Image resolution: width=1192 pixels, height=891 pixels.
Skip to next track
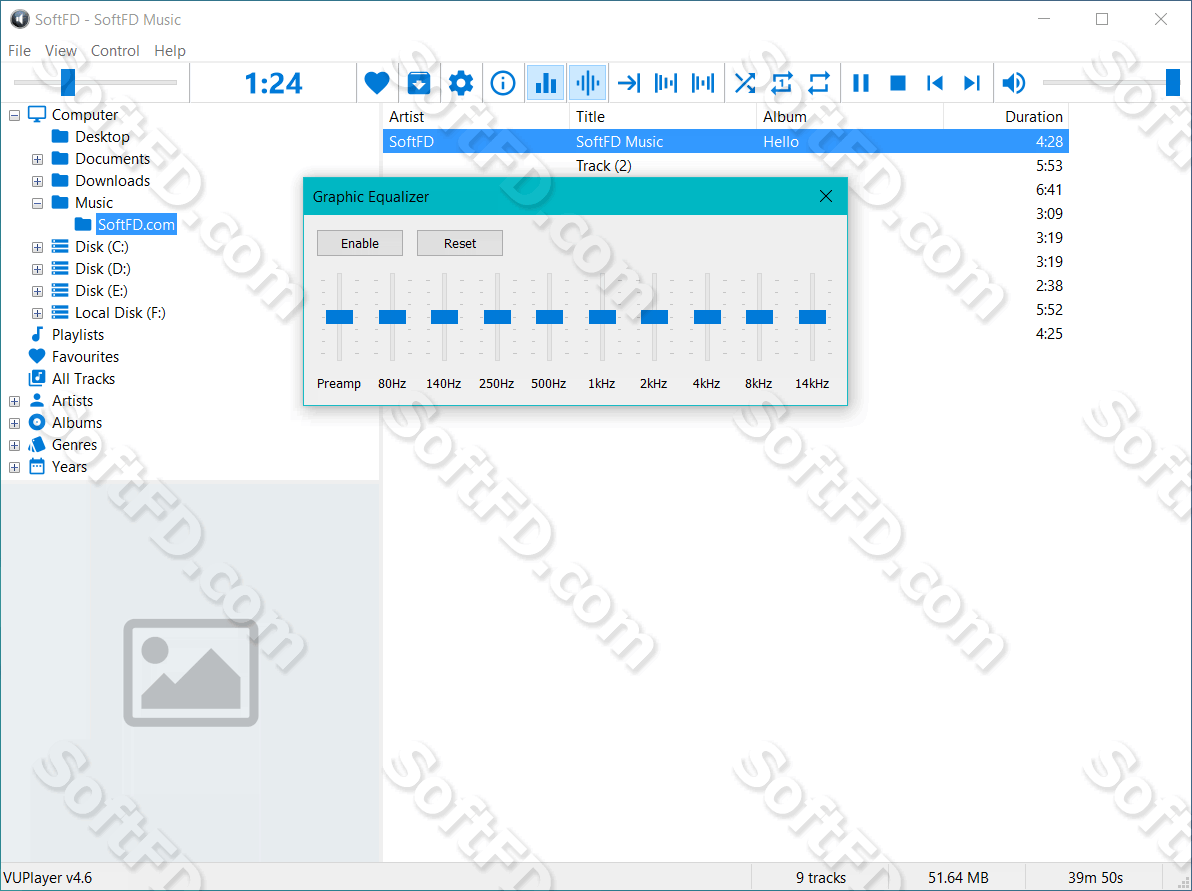click(x=972, y=82)
